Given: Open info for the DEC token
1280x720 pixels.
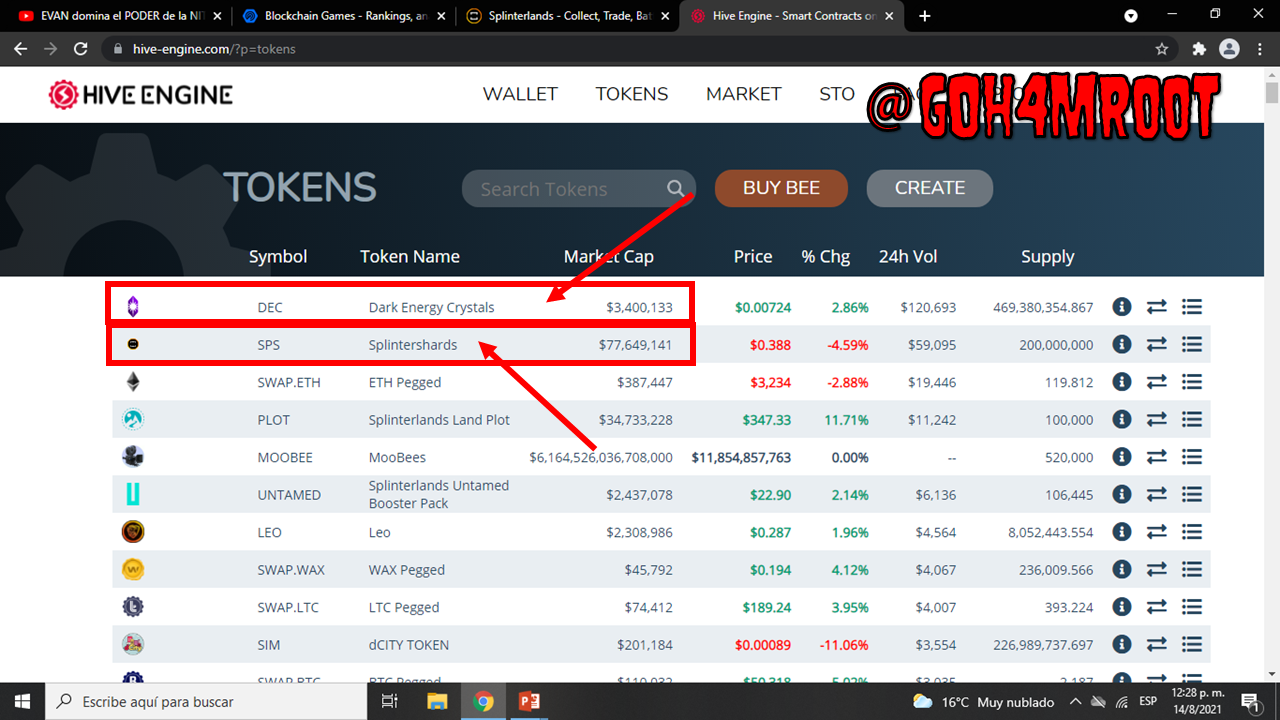Looking at the screenshot, I should click(1122, 307).
